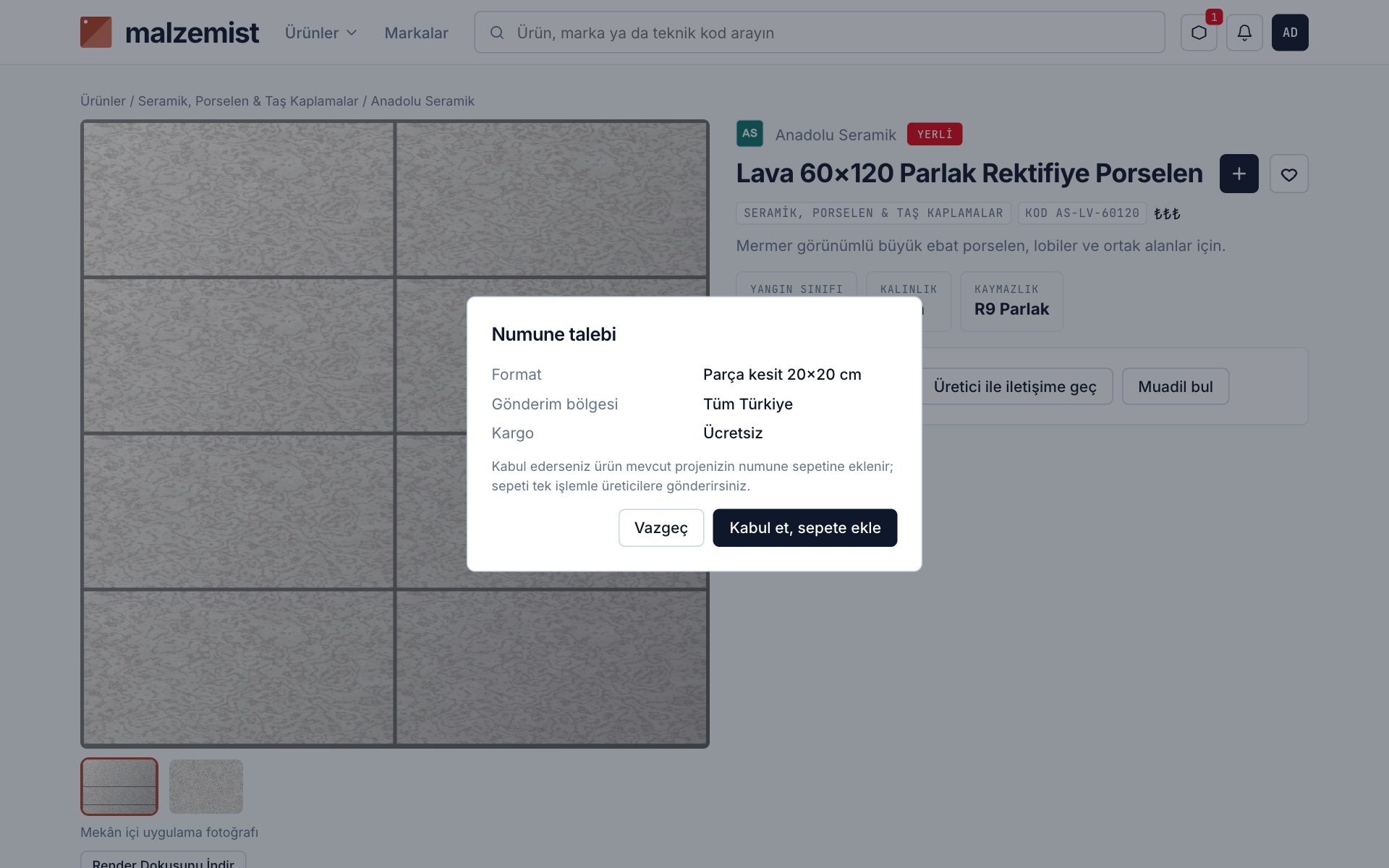Open the notifications bell

coord(1244,33)
